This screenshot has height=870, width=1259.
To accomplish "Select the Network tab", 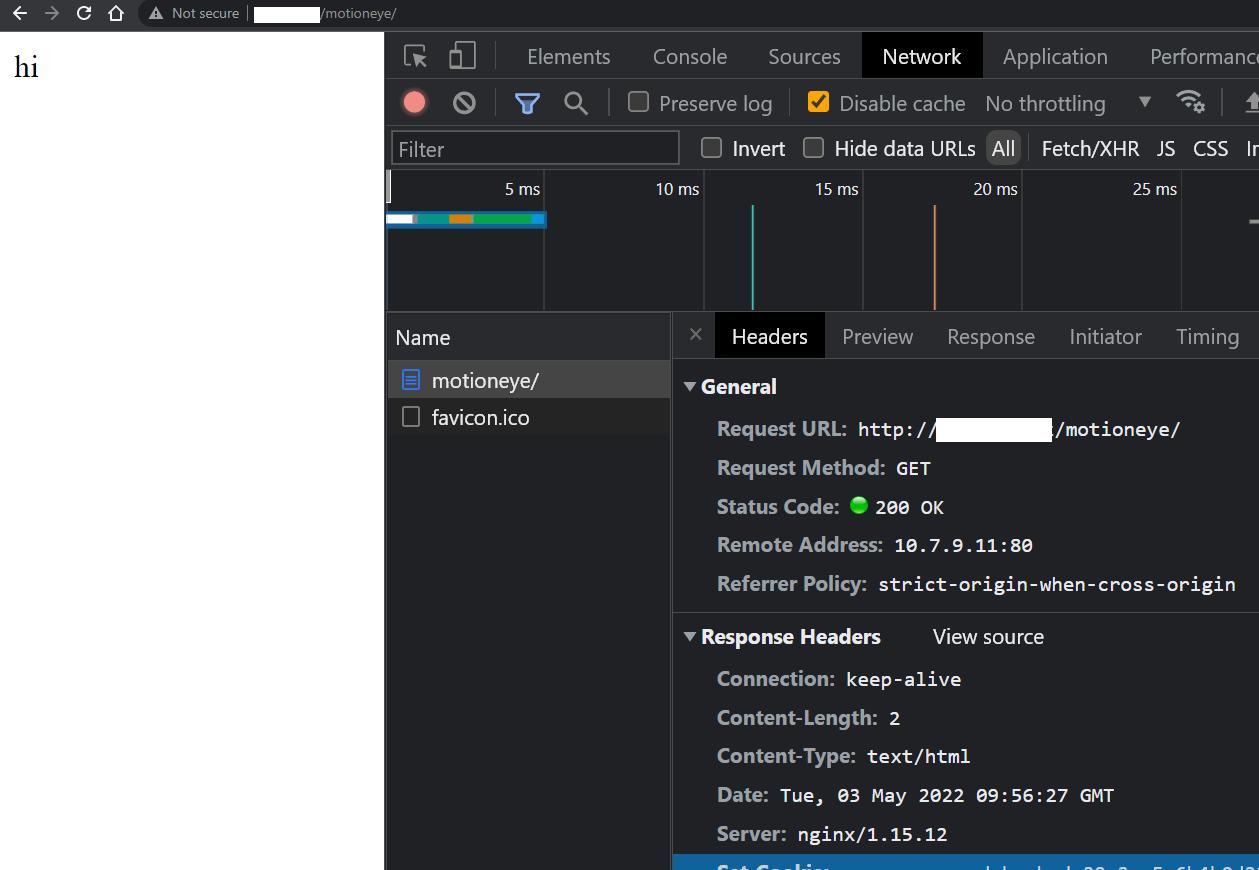I will [x=922, y=56].
